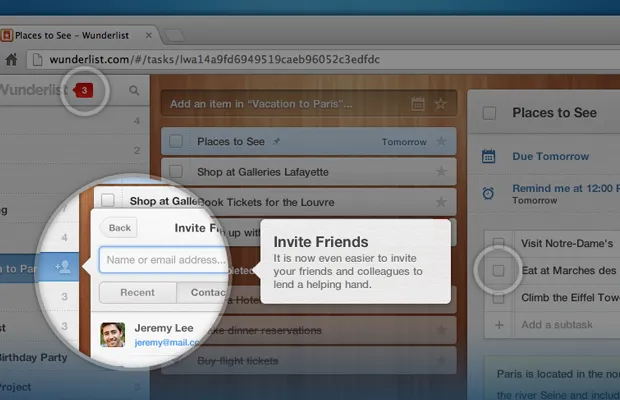This screenshot has width=620, height=400.
Task: Click the add-person share icon on list
Action: click(x=63, y=267)
